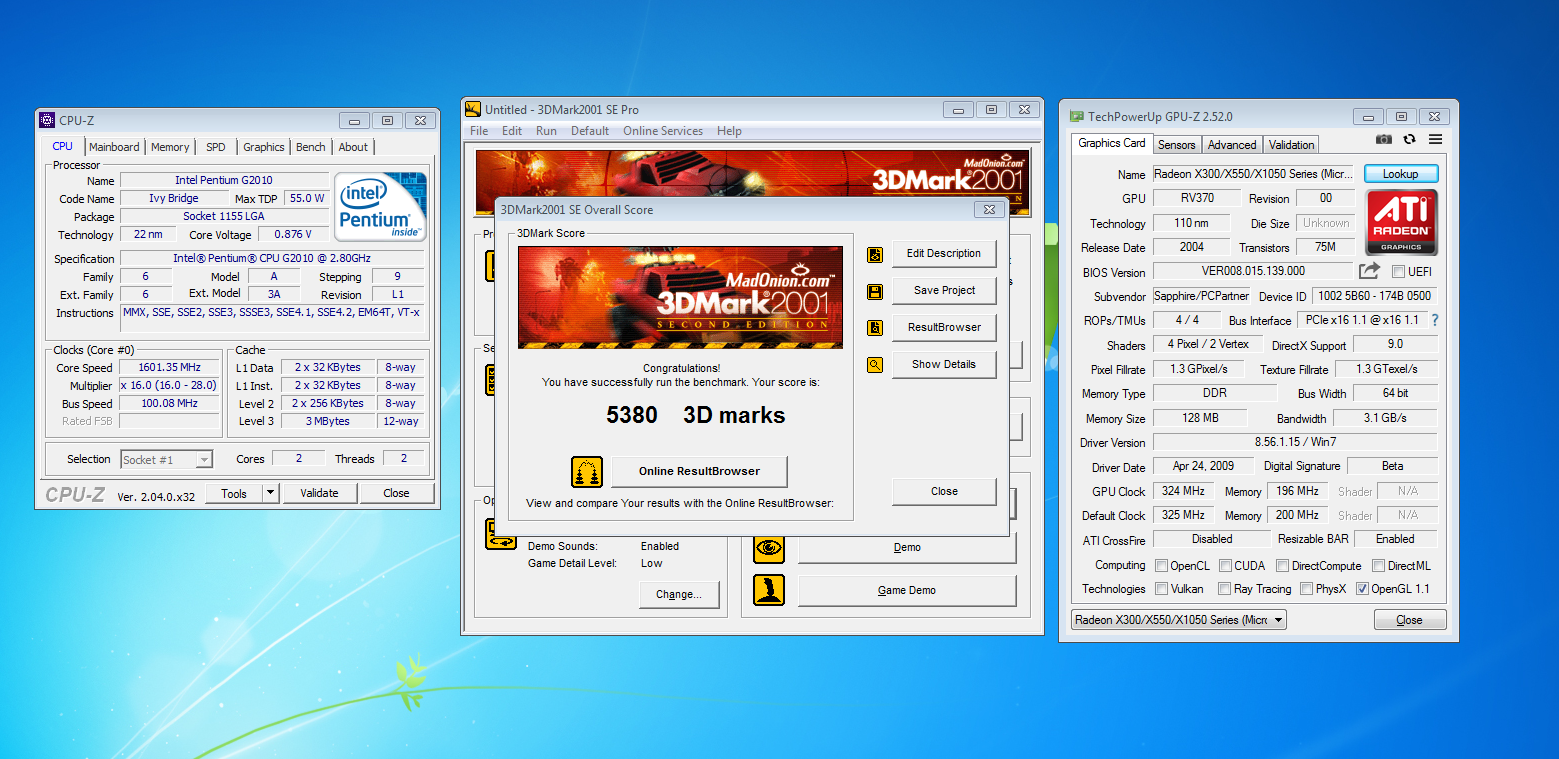Click the Tools button in CPU-Z
The image size is (1559, 759).
(x=234, y=493)
